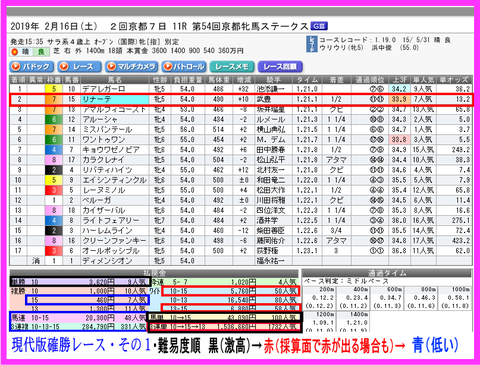This screenshot has width=480, height=365.
Task: Click the 馬名 column header
Action: 114,80
